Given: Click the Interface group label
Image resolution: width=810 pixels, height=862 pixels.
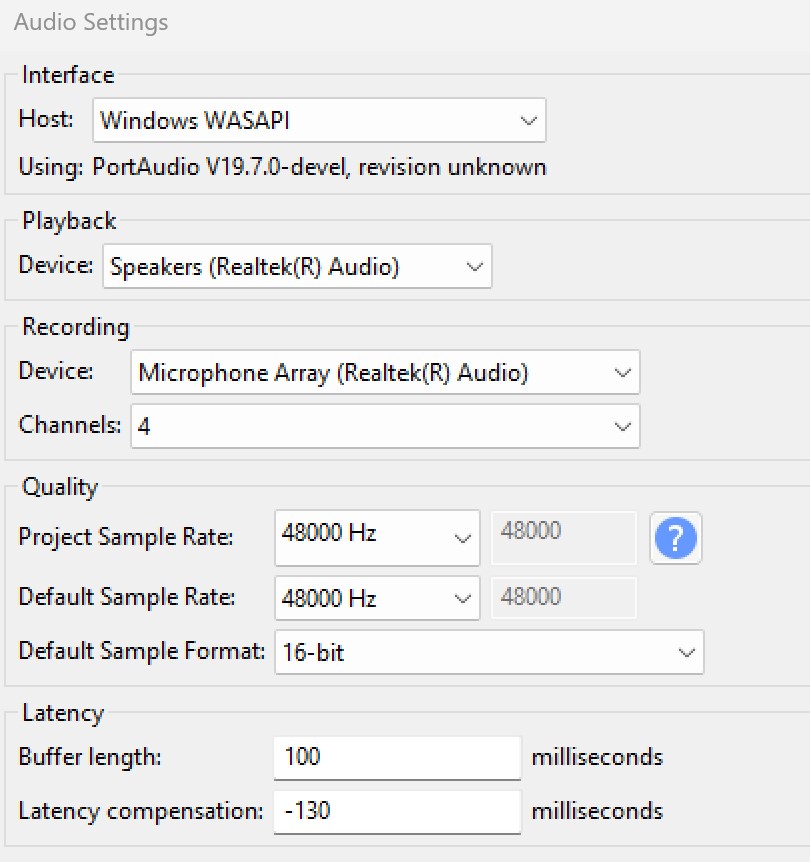Looking at the screenshot, I should 68,75.
